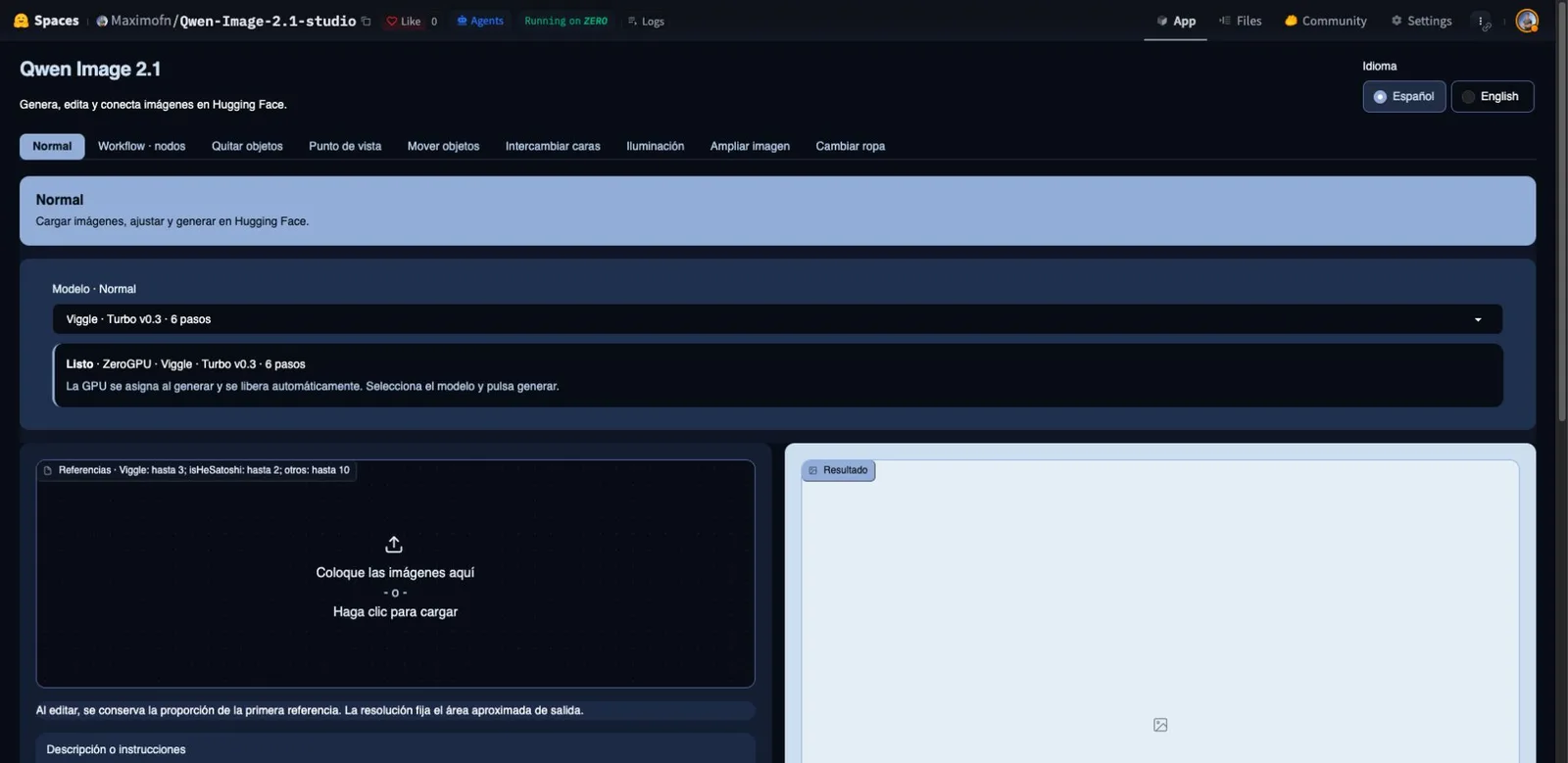1568x763 pixels.
Task: Click the Descripción o instrucciones field label
Action: click(x=116, y=749)
